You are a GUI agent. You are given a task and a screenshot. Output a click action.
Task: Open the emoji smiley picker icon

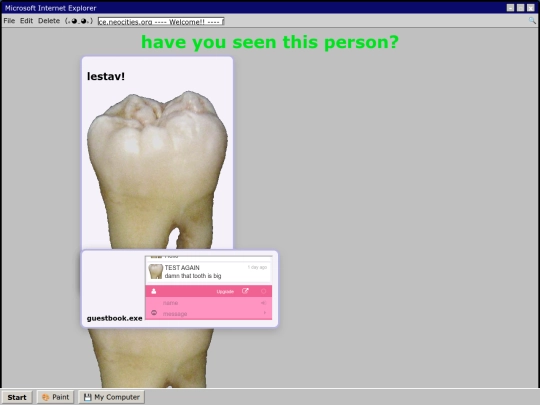pos(154,313)
